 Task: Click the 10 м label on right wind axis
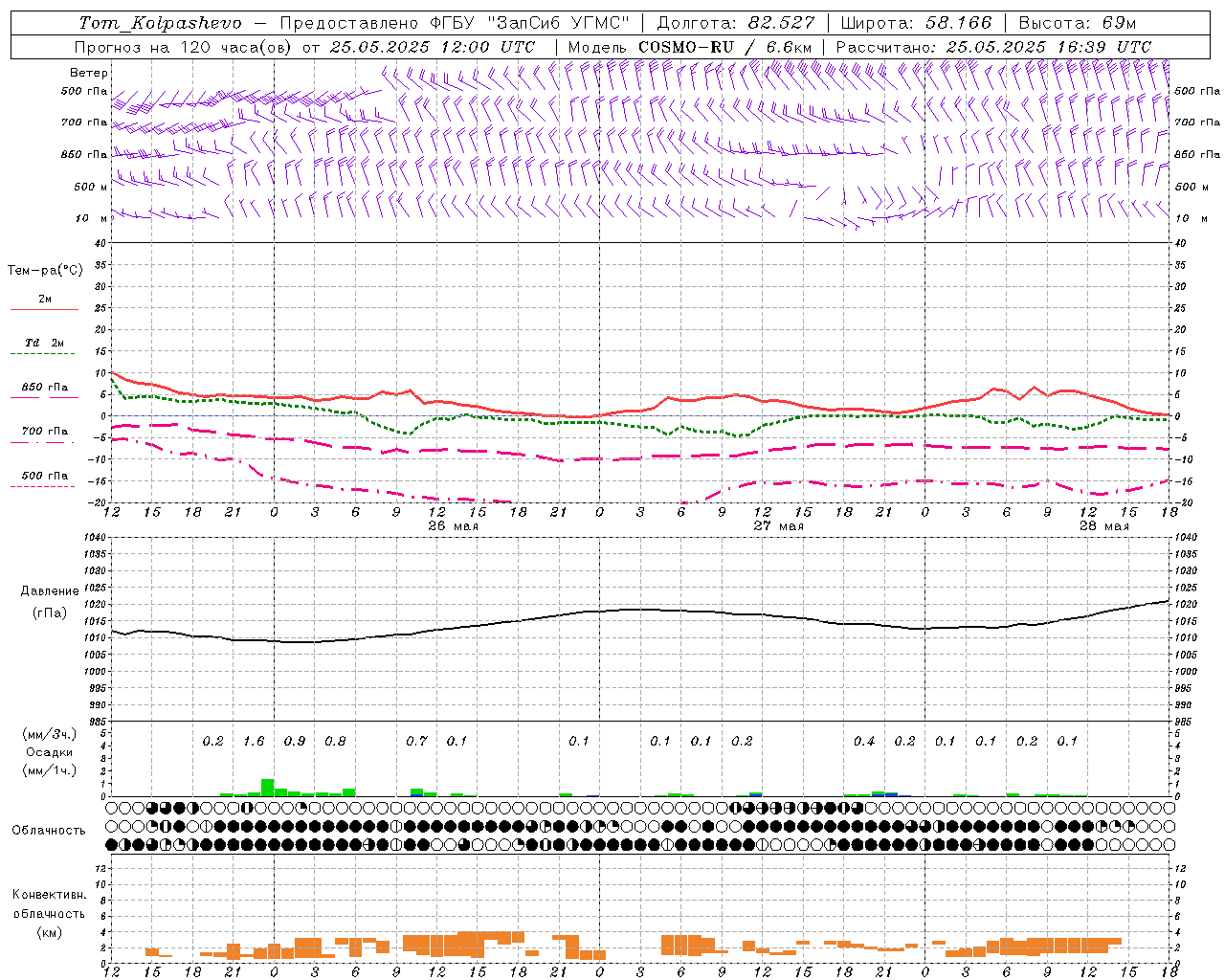[1191, 219]
